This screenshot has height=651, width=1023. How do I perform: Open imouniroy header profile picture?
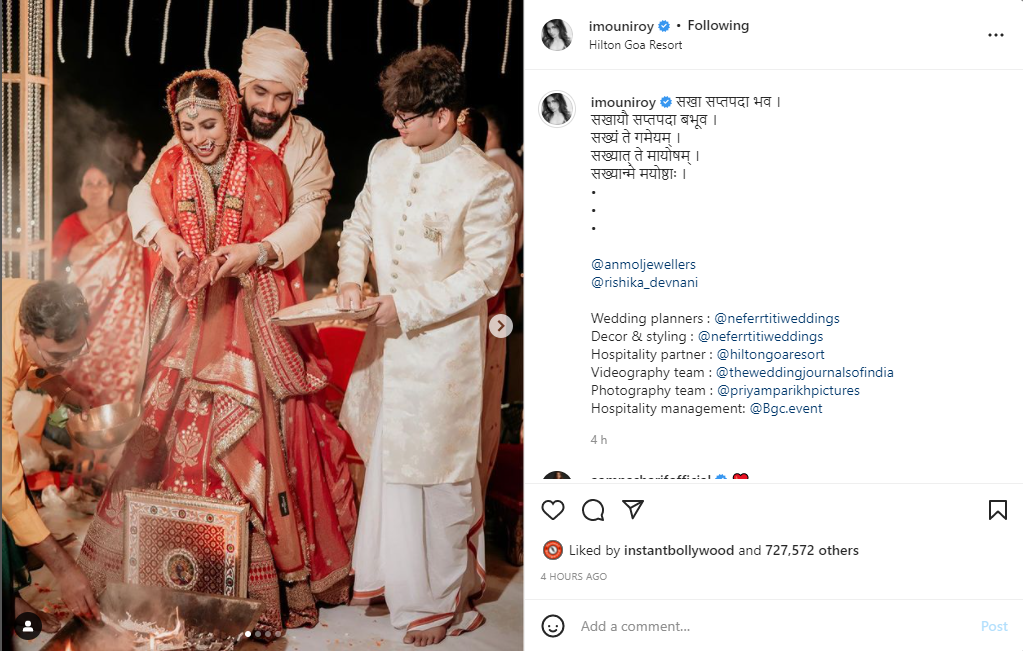557,35
